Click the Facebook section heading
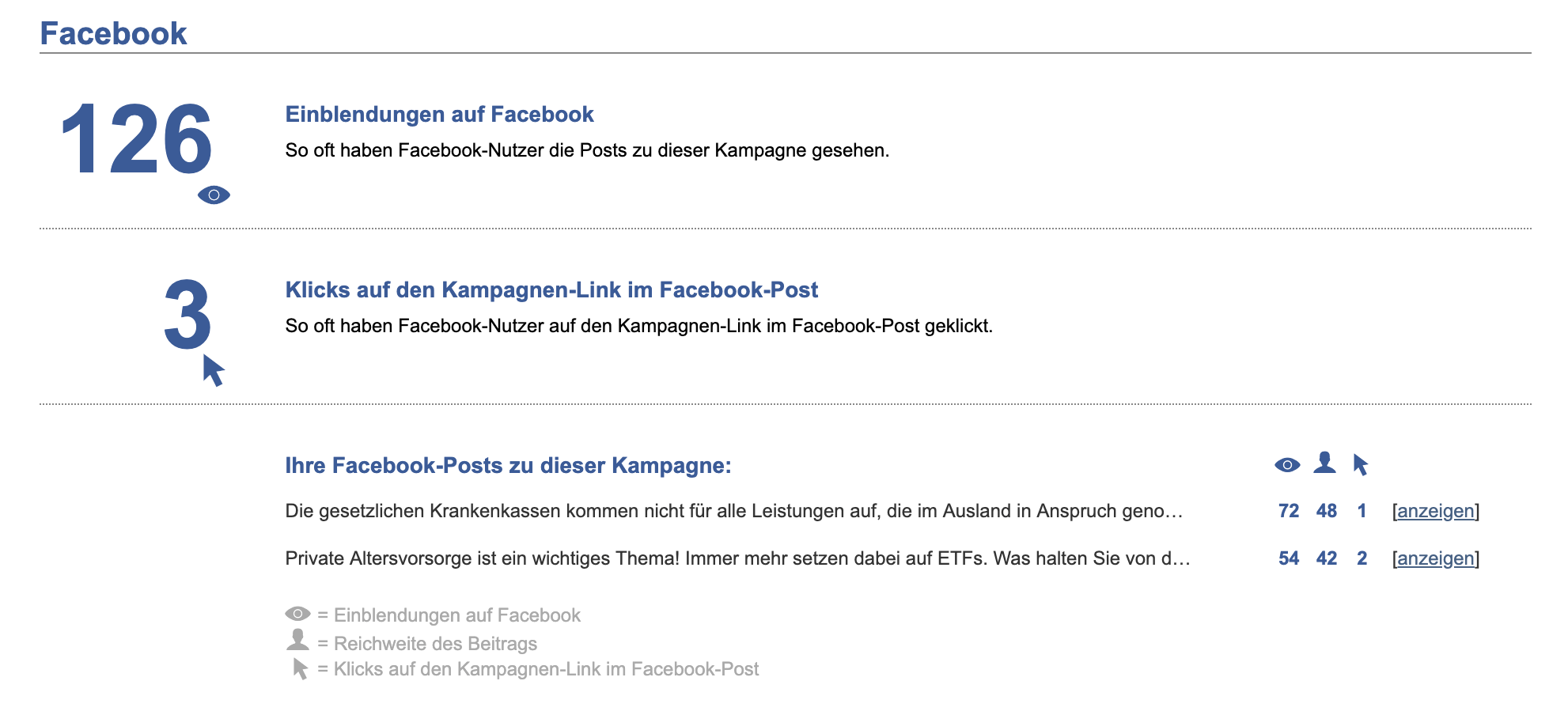Image resolution: width=1568 pixels, height=715 pixels. pos(114,33)
